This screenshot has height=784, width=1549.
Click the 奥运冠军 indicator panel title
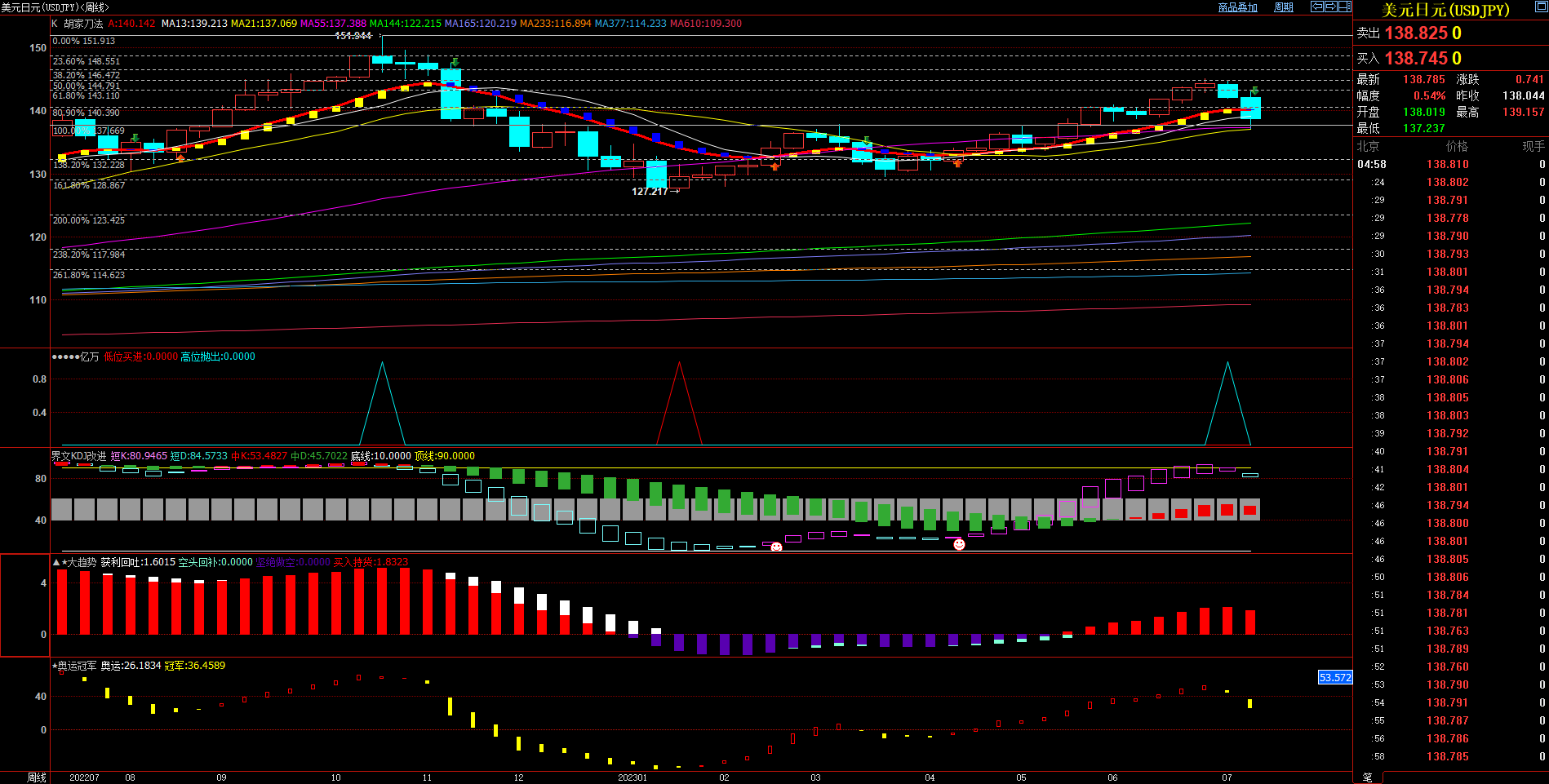[77, 666]
